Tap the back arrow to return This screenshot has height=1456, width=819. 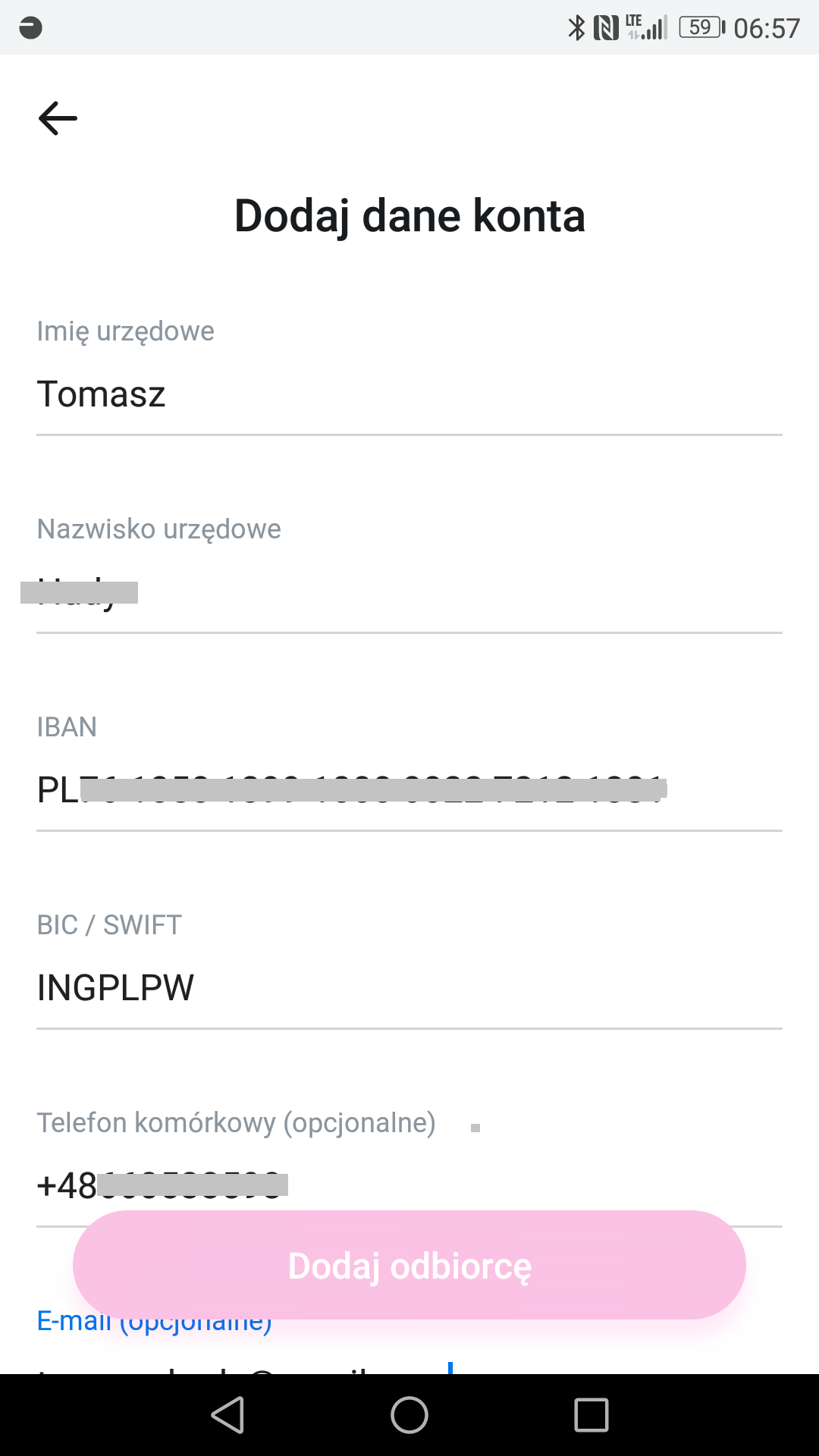click(57, 118)
